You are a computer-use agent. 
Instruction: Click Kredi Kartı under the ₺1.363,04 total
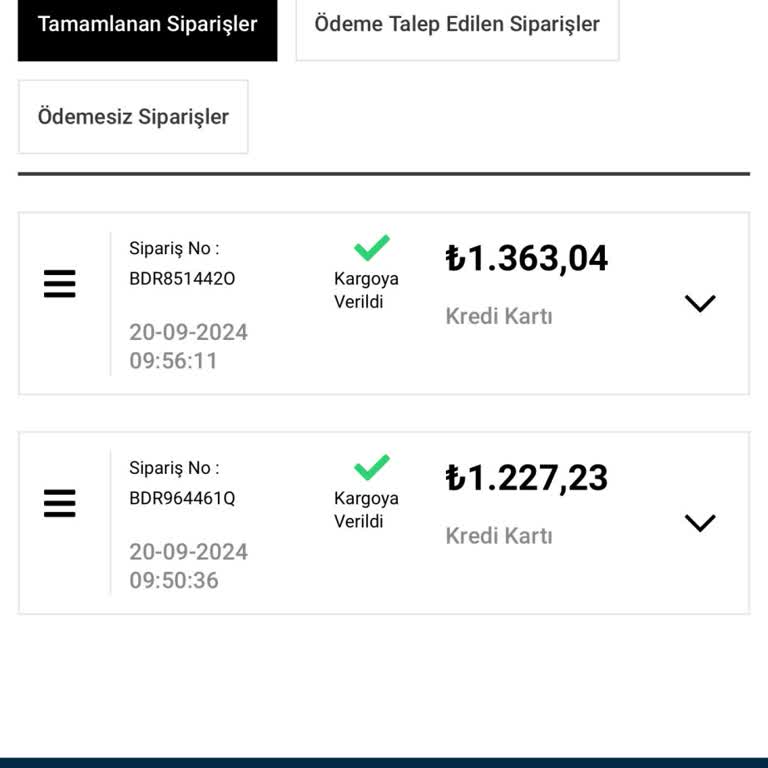click(499, 317)
